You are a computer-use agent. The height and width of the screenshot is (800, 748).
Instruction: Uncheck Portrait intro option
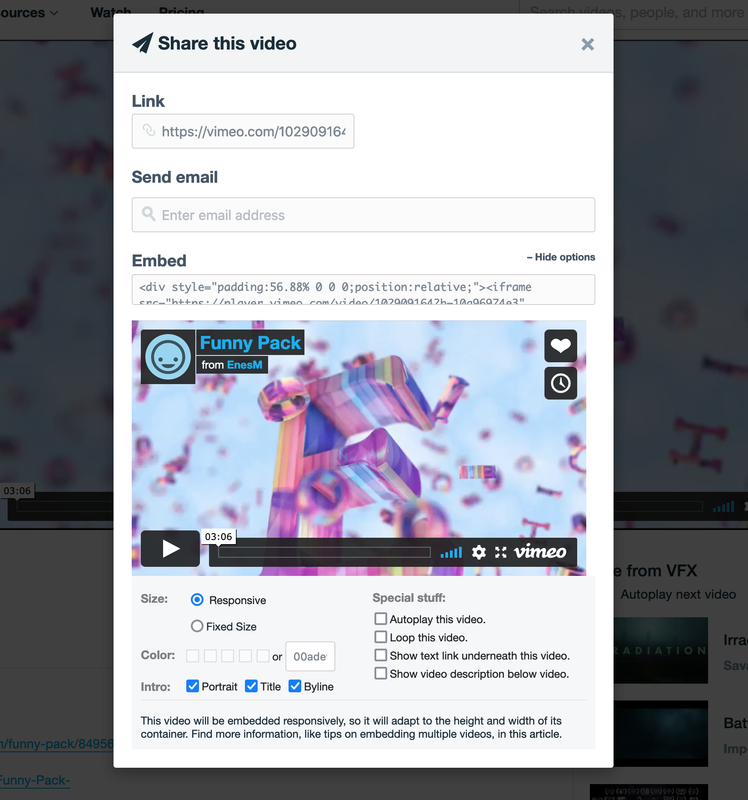pos(192,686)
